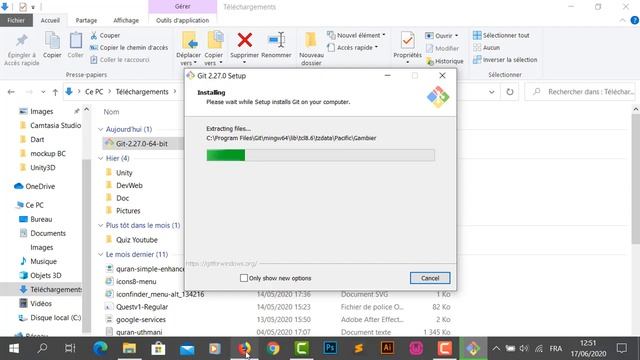Click Inverser la sélection
Image resolution: width=640 pixels, height=360 pixels.
(x=505, y=60)
